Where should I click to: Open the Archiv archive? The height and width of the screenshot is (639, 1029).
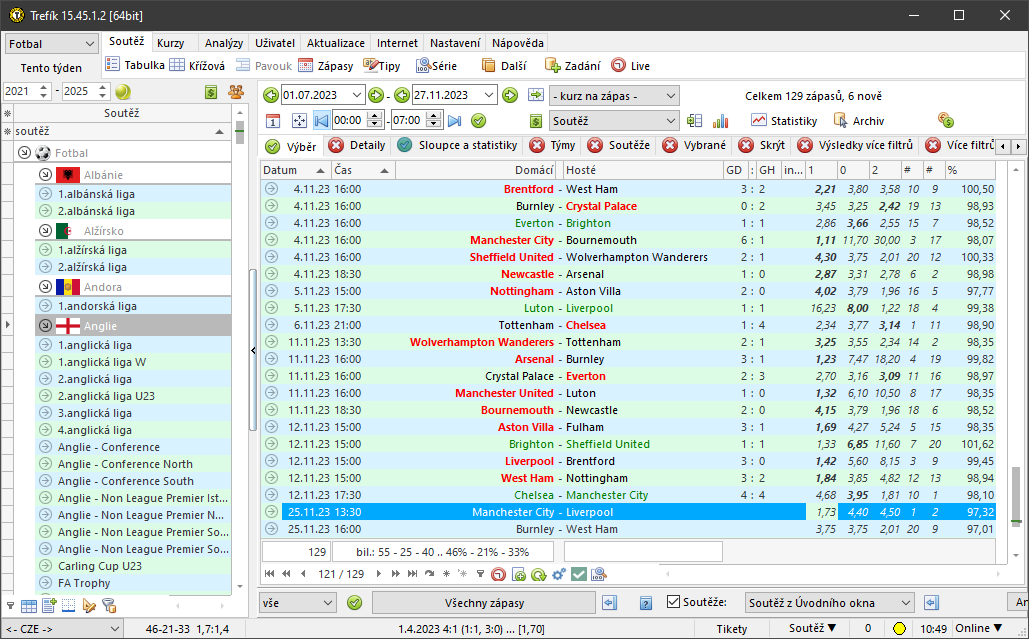click(859, 121)
